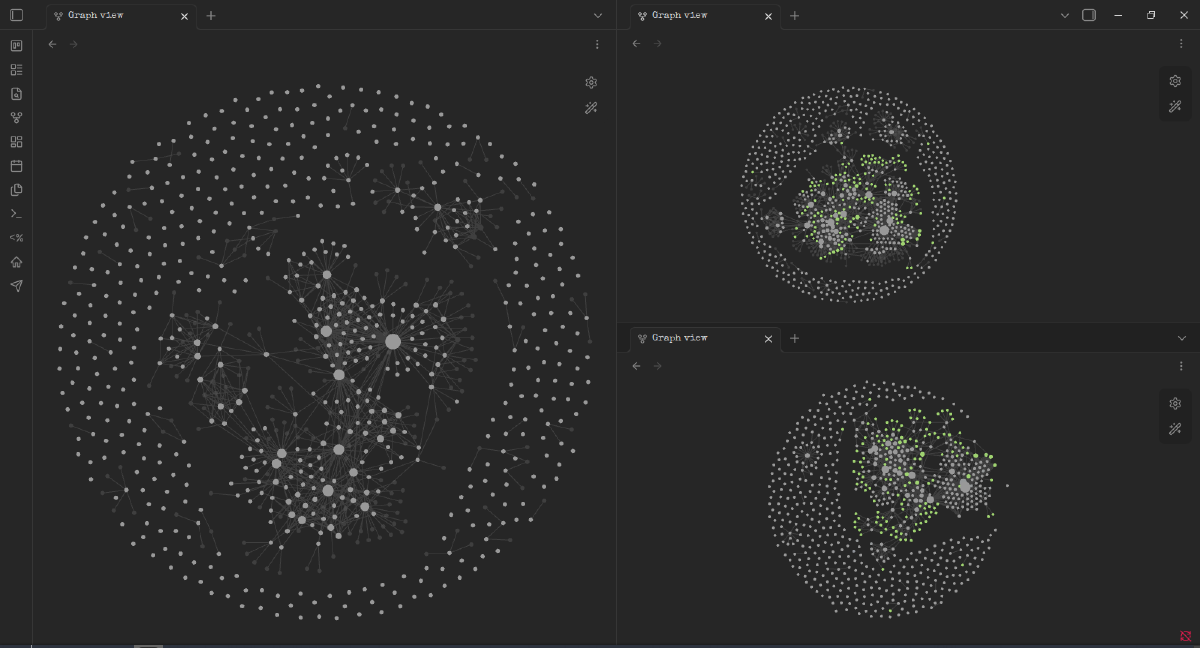Add a new tab in left pane
Screen dimensions: 1200x648
coord(211,16)
